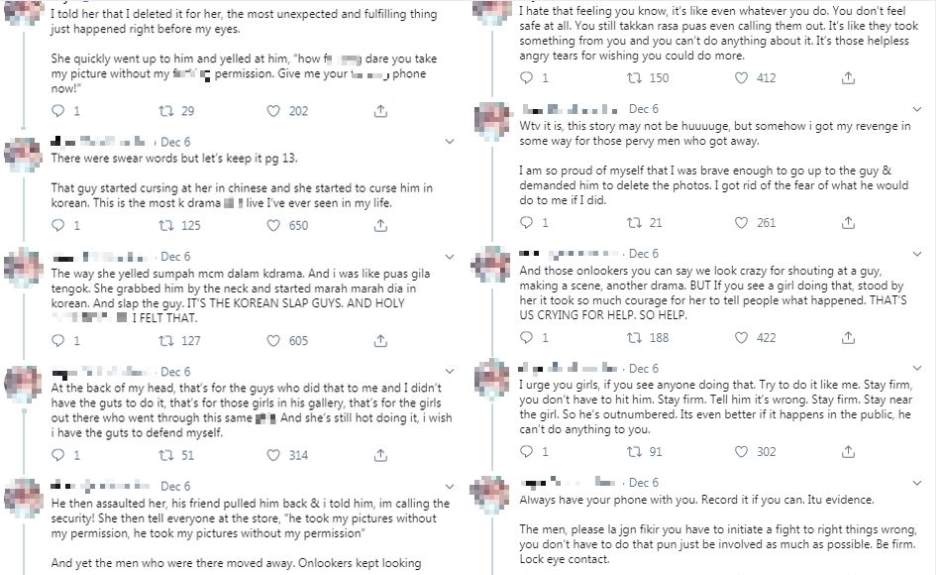Retweet the tweet showing 51 retweets
Screen dimensions: 940x575
(166, 456)
